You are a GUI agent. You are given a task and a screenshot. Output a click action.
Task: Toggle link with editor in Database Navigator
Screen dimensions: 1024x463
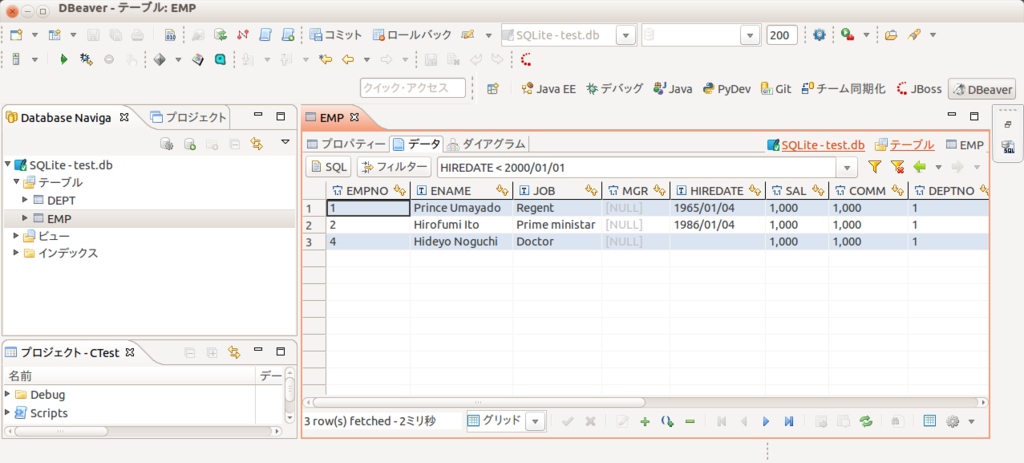pos(256,144)
